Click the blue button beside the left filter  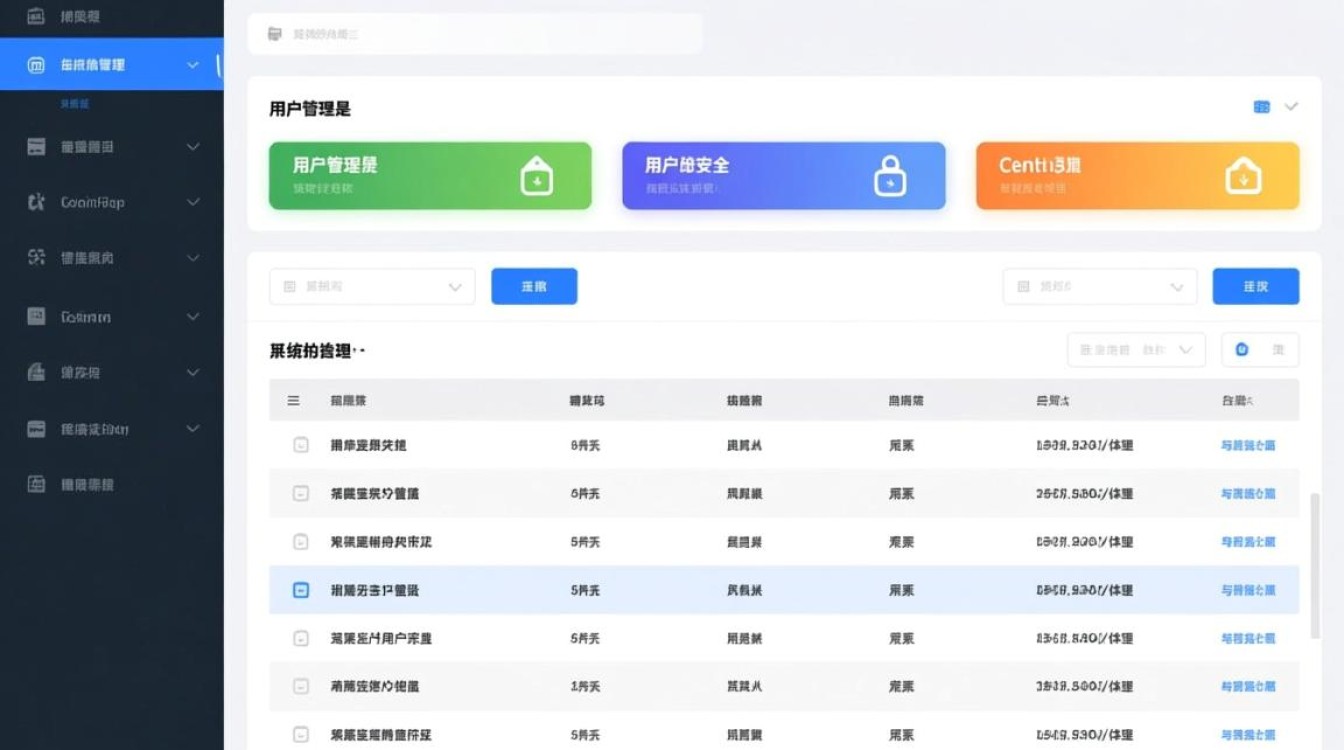pos(534,286)
